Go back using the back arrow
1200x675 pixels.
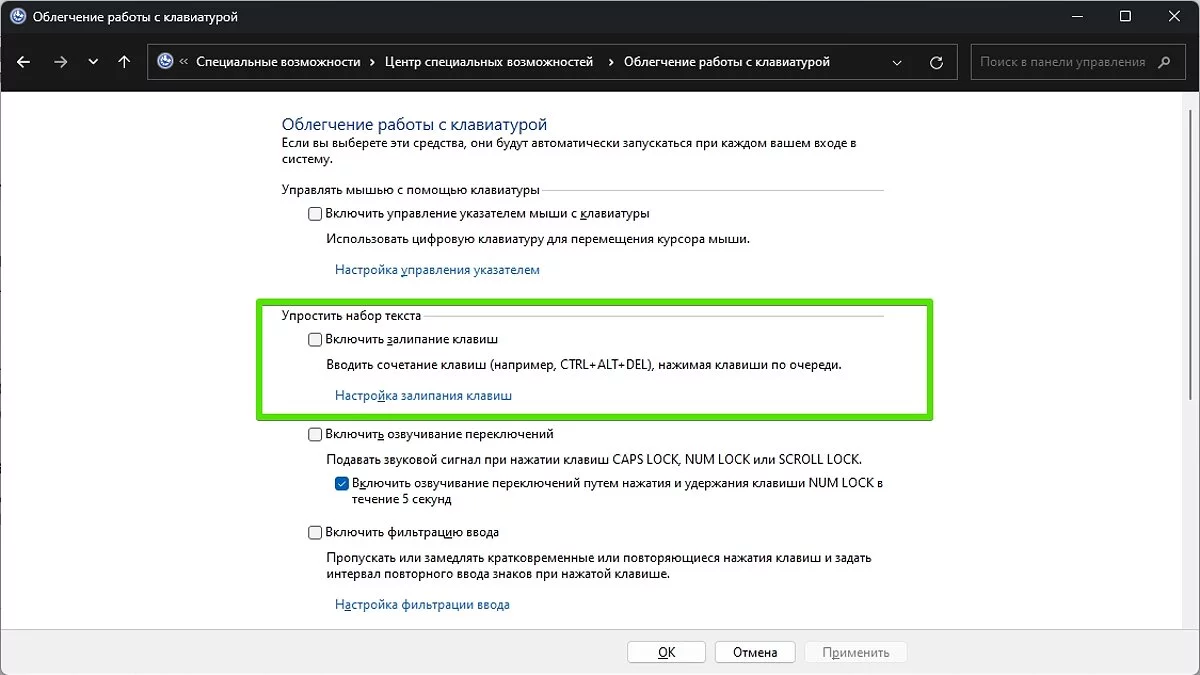(24, 62)
